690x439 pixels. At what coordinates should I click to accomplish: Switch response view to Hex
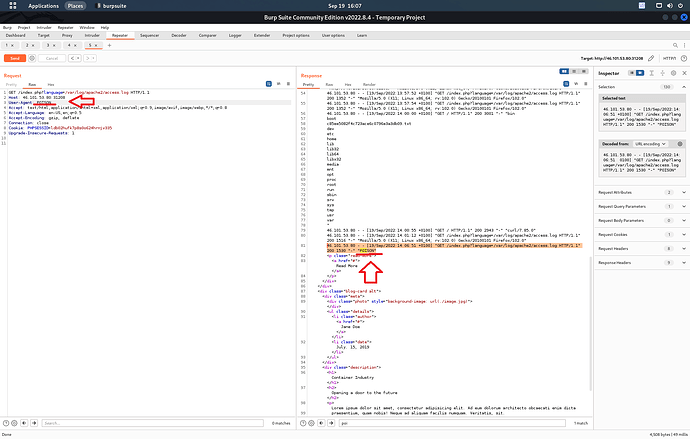coord(348,84)
